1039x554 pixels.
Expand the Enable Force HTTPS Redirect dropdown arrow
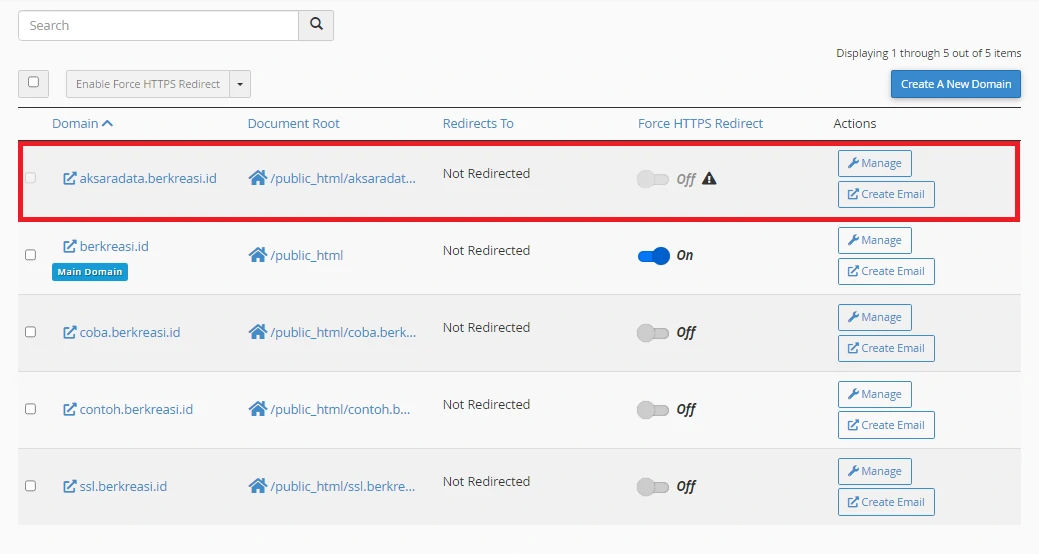tap(240, 84)
